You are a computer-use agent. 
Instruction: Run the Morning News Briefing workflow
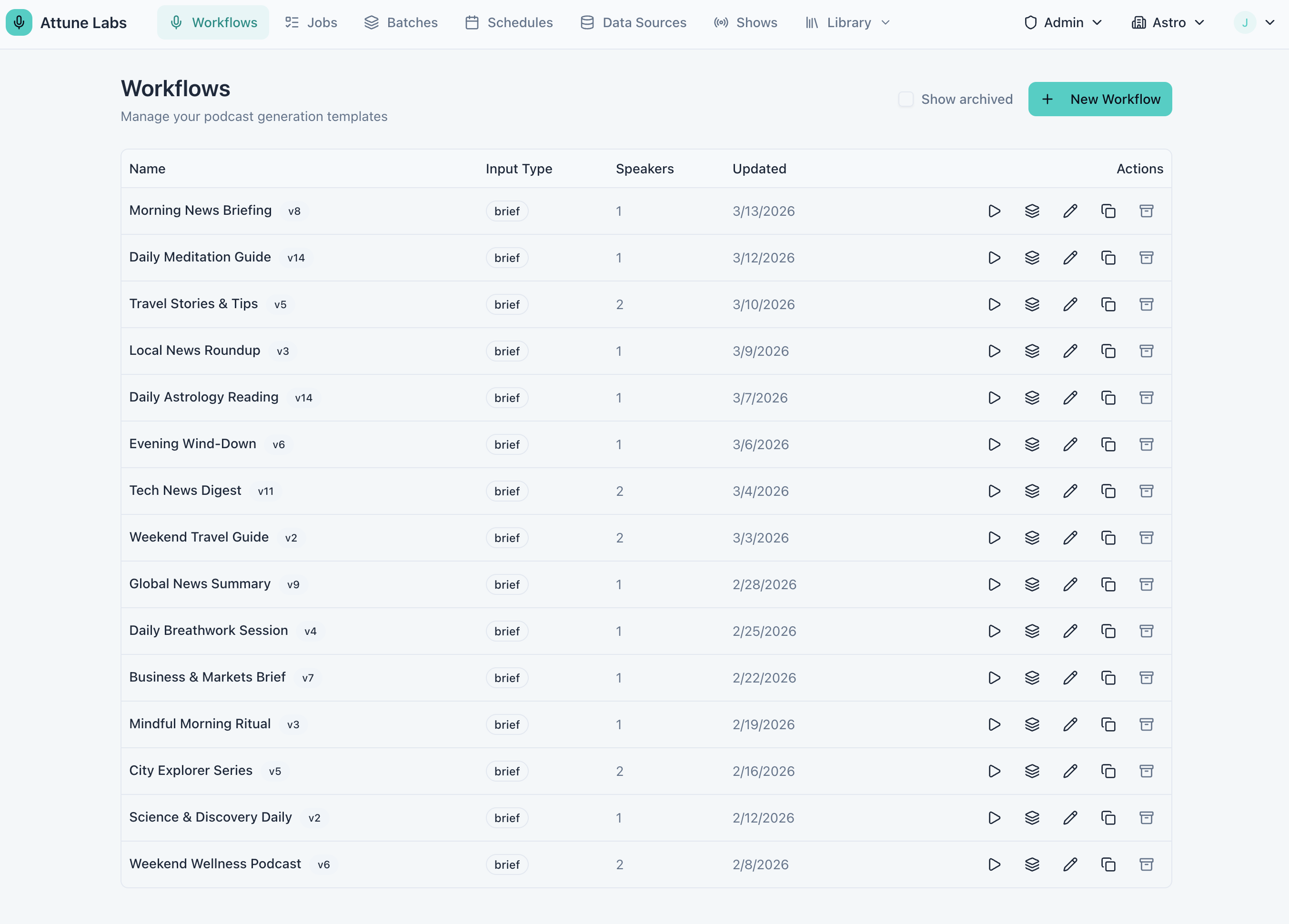(x=994, y=211)
